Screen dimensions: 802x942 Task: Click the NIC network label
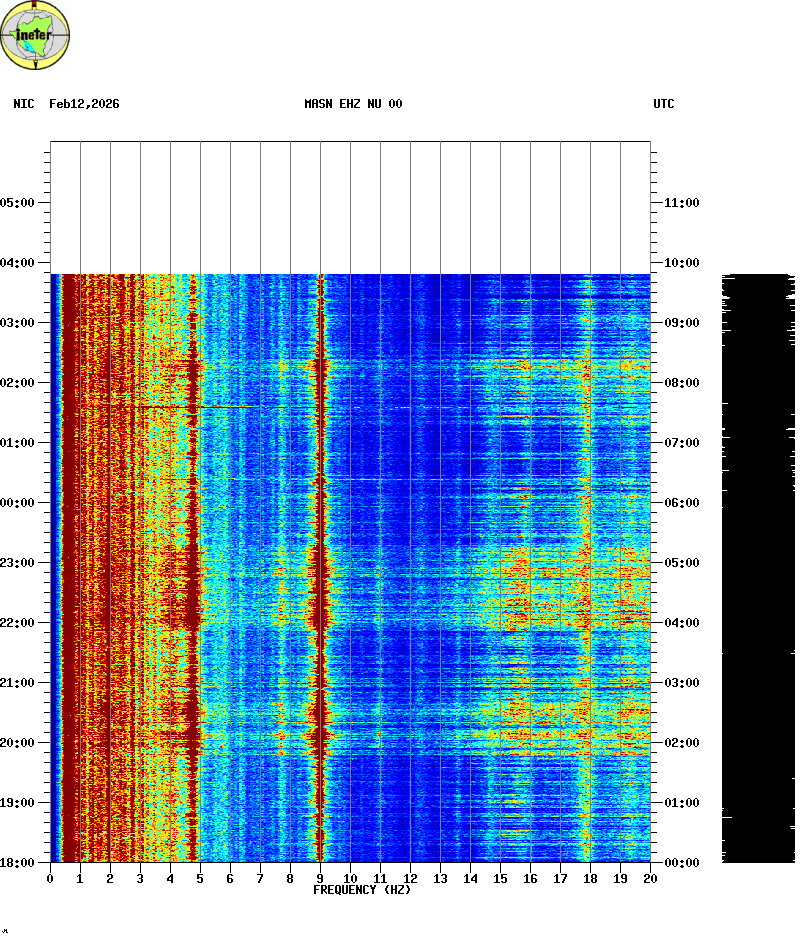point(23,104)
